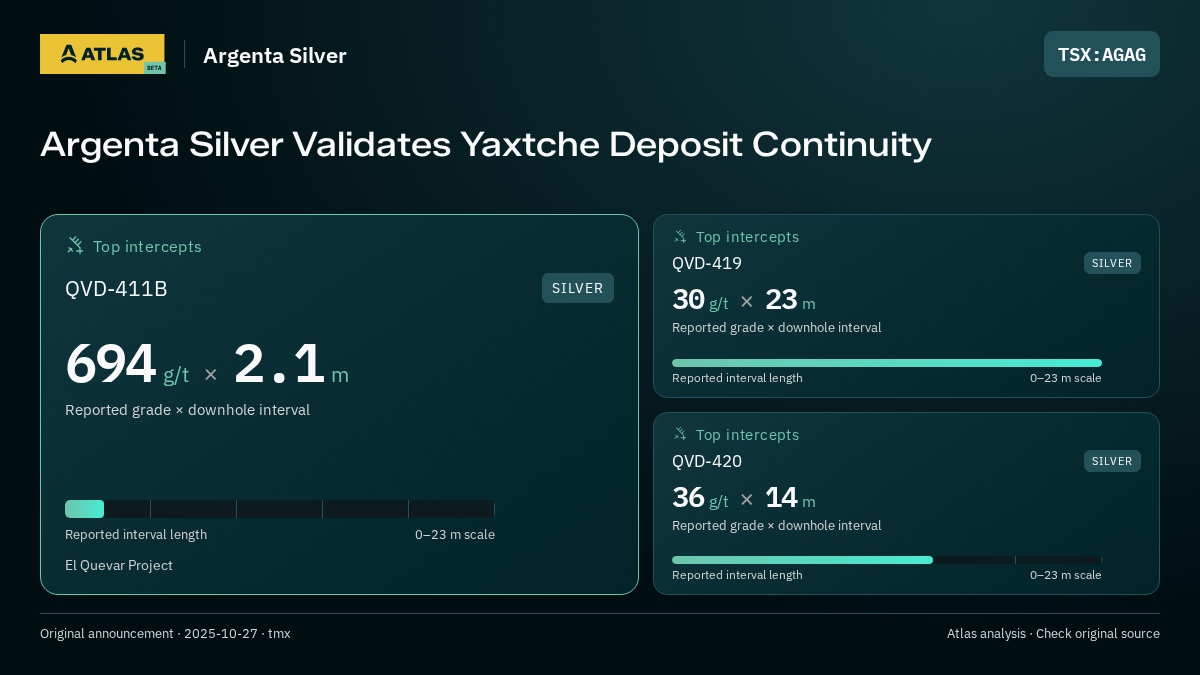Screen dimensions: 1200x675
Task: Click the QVD-419 interval length bar
Action: 887,363
